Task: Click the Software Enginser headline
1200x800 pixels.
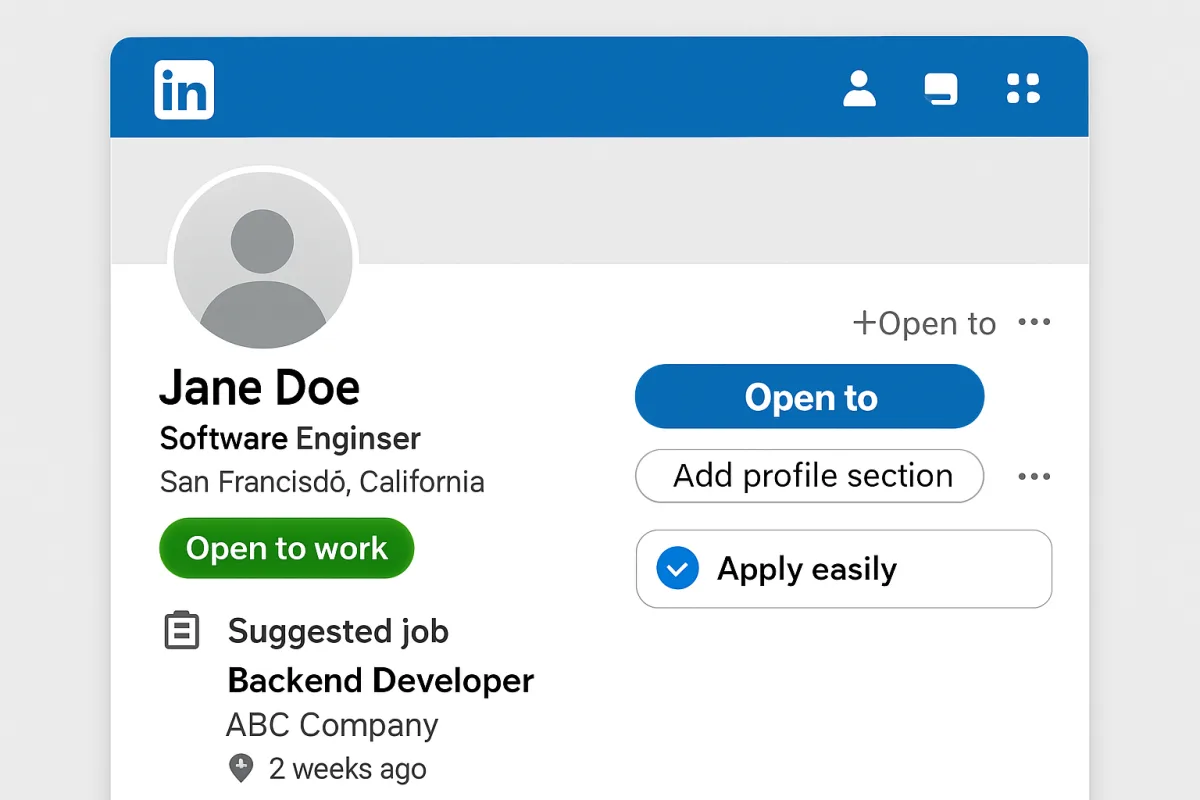Action: (290, 438)
